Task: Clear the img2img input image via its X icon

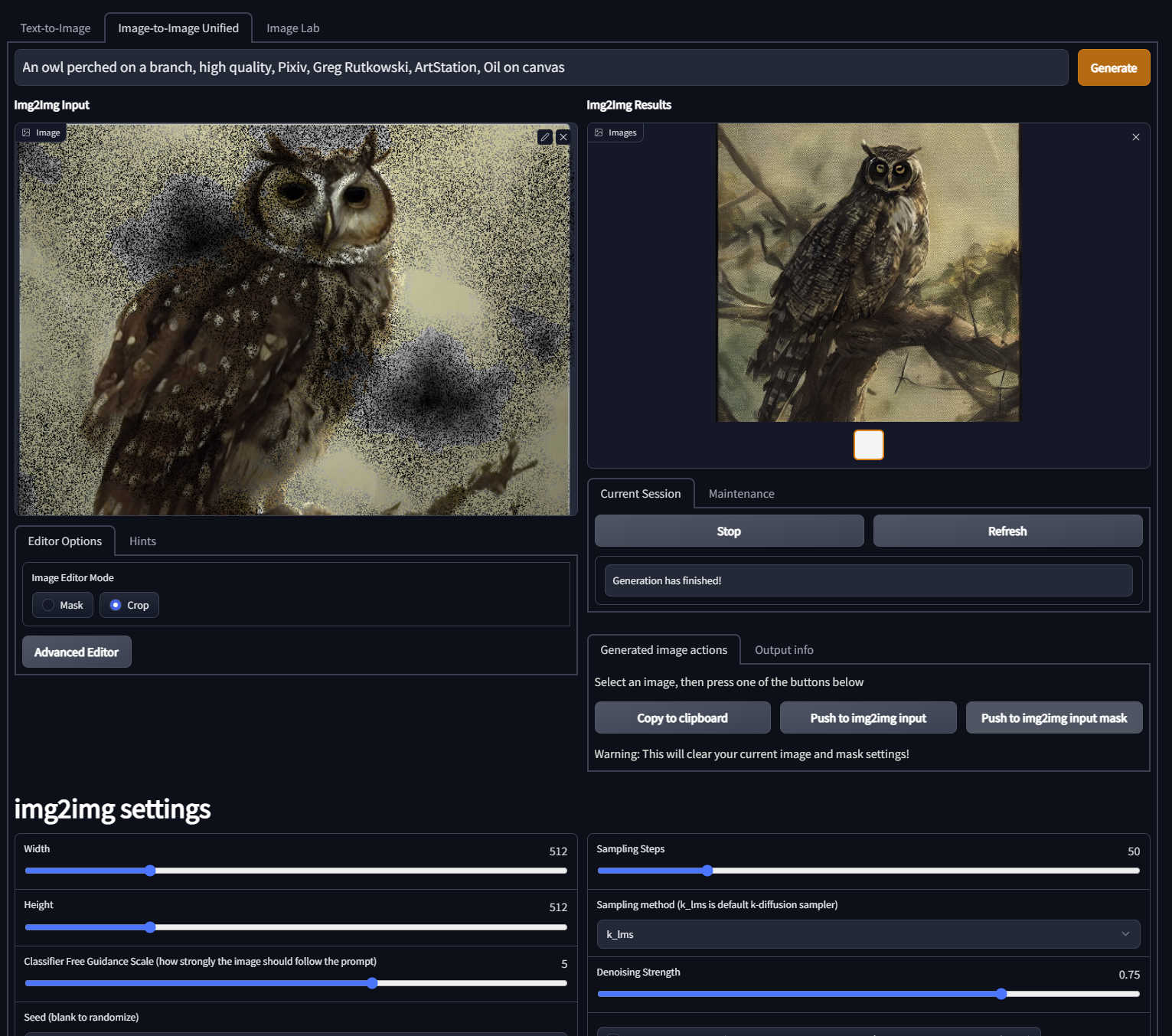Action: [x=563, y=137]
